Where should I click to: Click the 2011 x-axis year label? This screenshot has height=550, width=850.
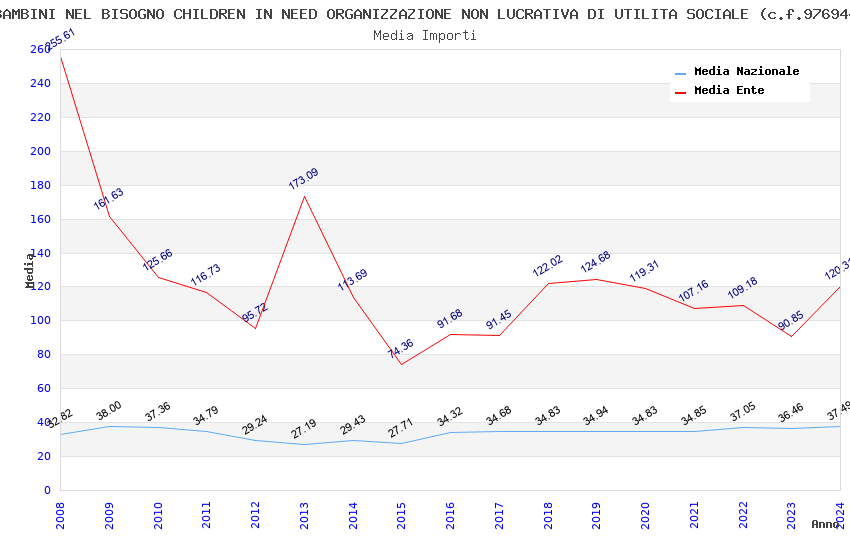(207, 515)
